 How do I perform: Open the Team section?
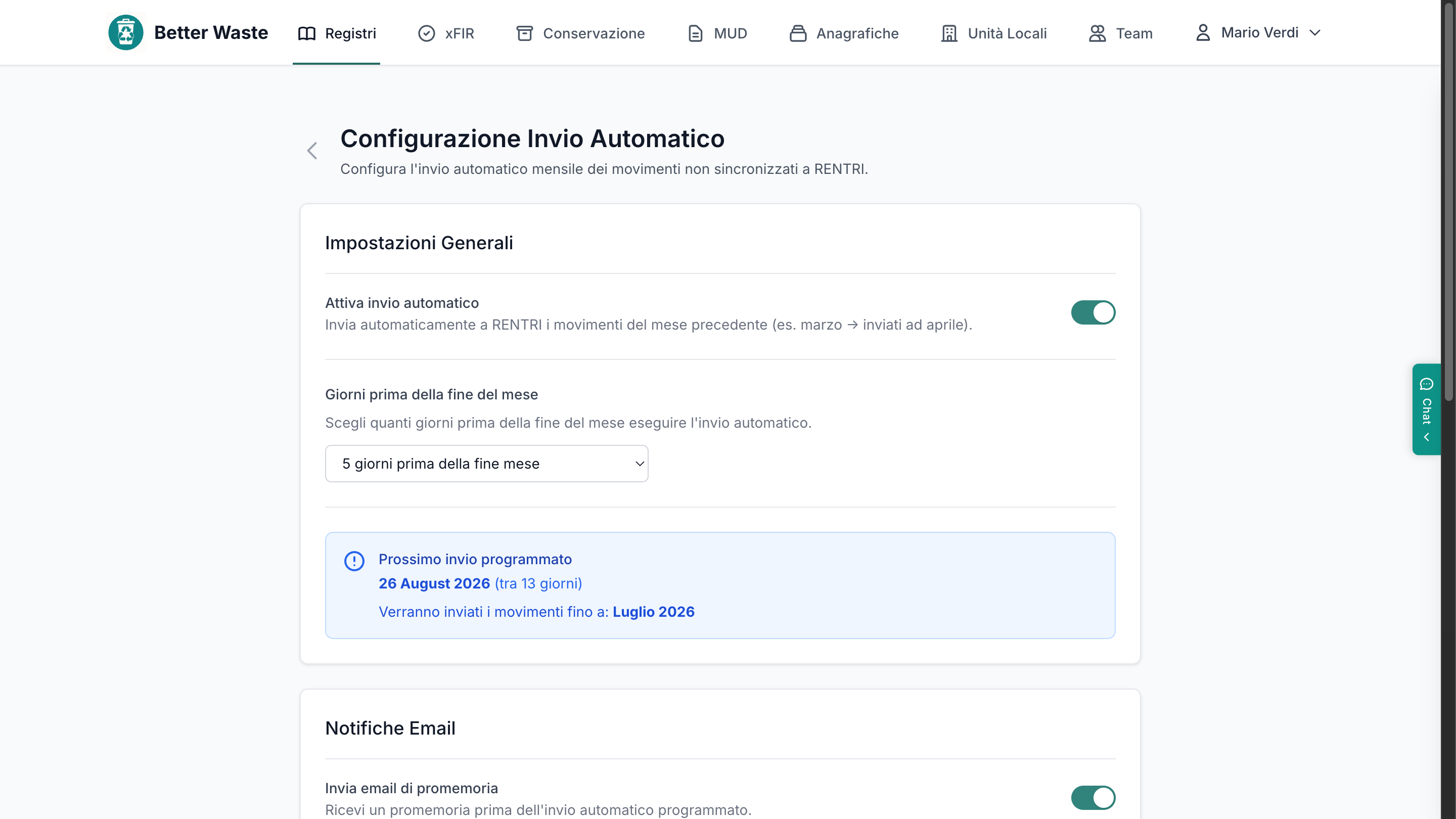coord(1120,33)
